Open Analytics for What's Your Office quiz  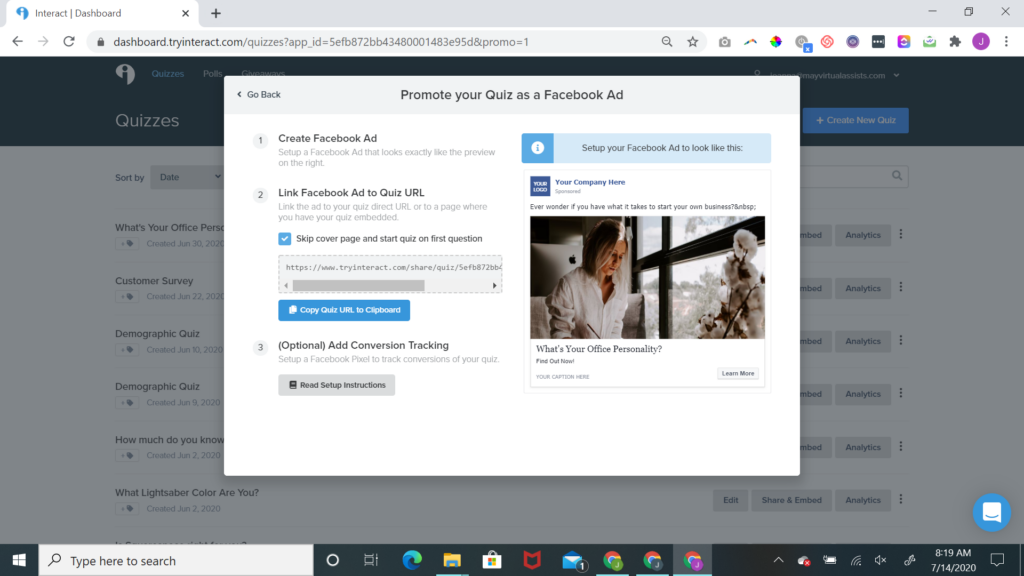click(x=863, y=235)
